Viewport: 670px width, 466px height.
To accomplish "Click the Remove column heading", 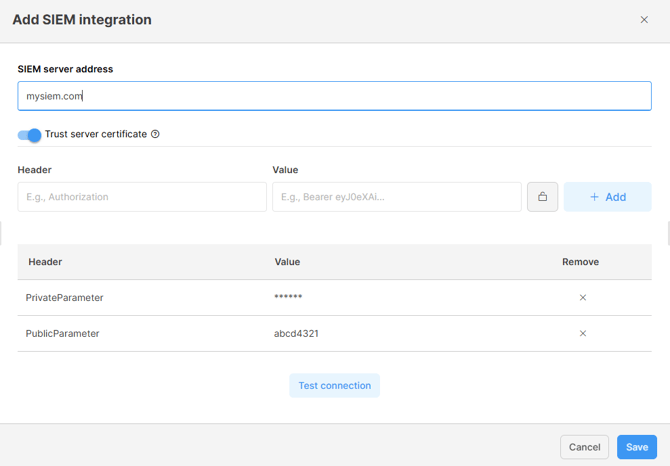I will pos(580,262).
